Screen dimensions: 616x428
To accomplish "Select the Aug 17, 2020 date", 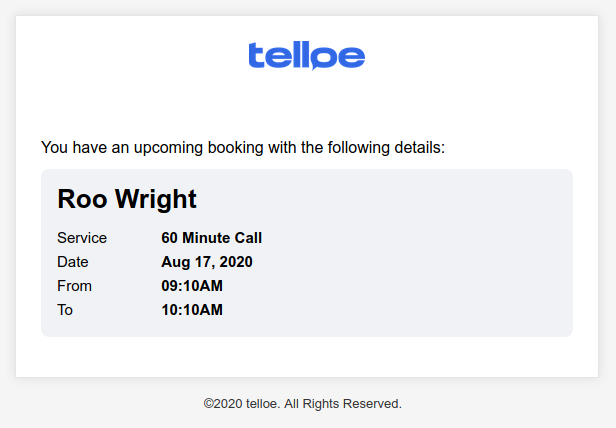I will tap(207, 262).
